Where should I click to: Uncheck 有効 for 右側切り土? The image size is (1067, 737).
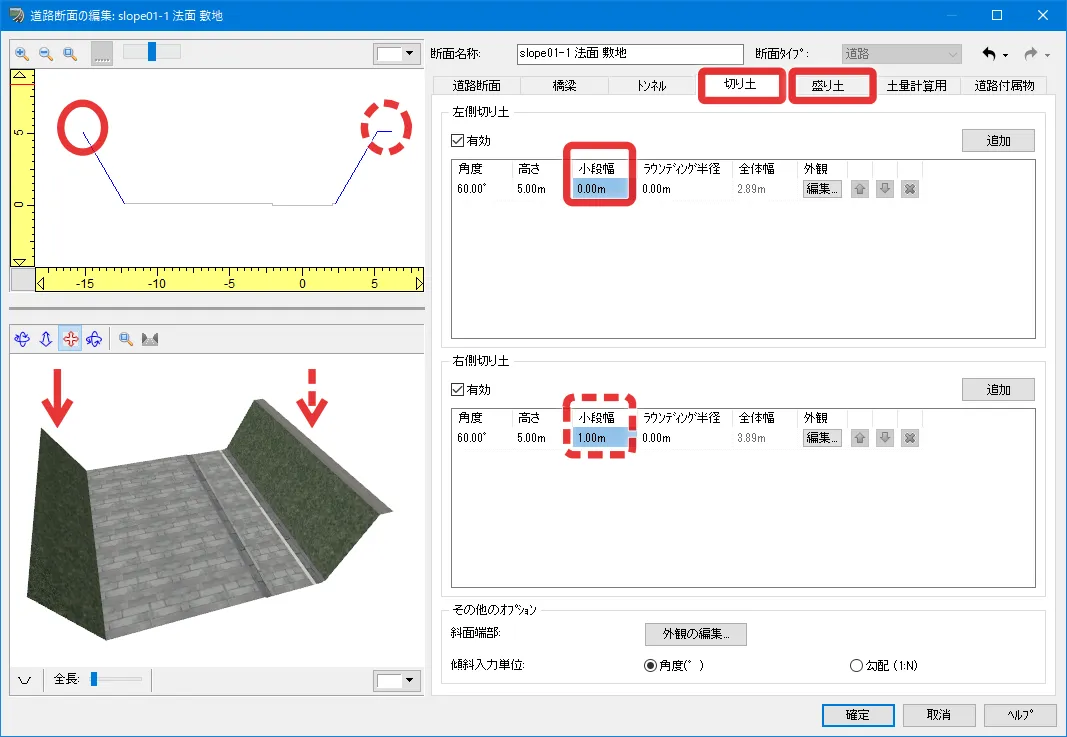click(x=459, y=389)
